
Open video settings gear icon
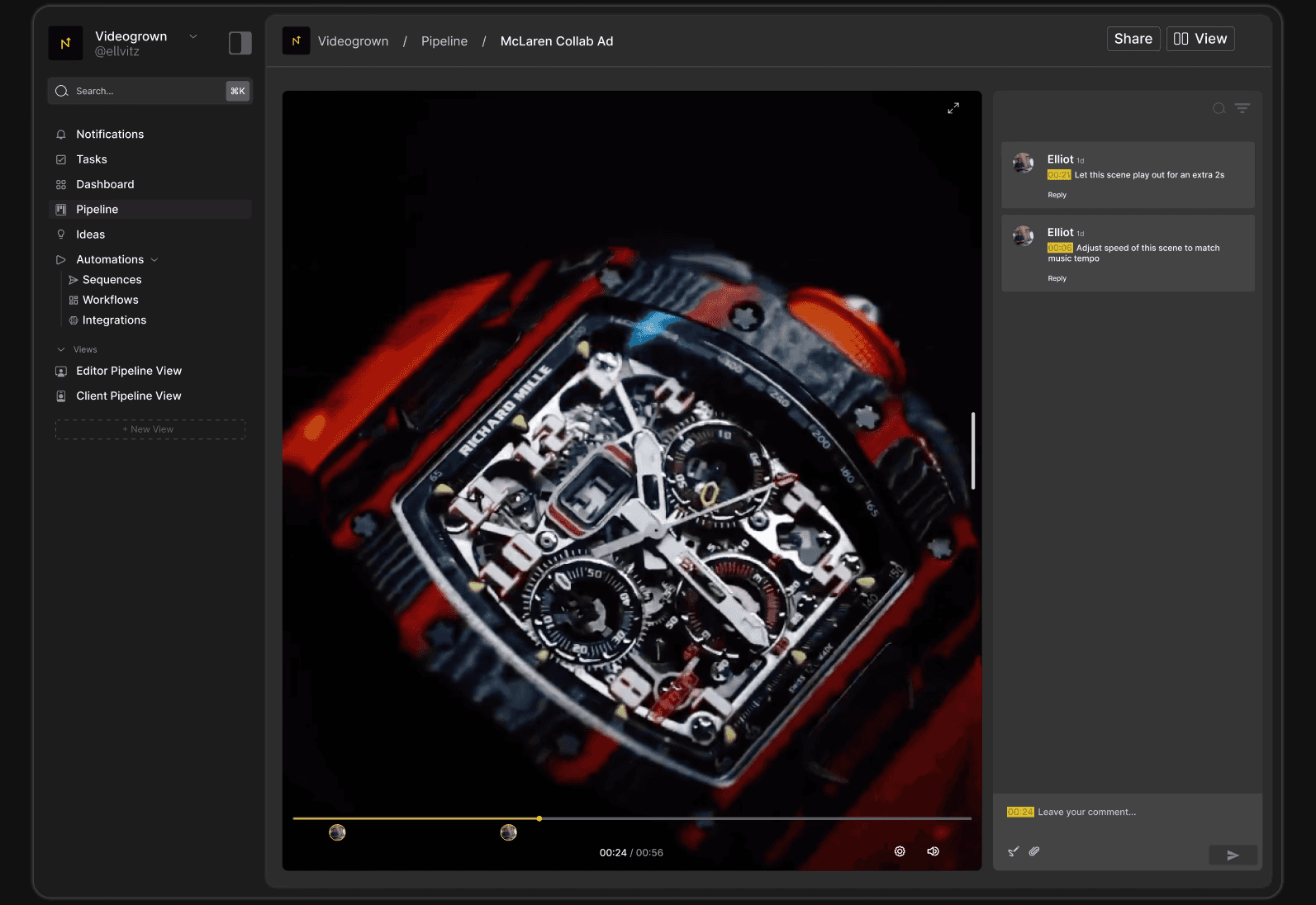(900, 851)
